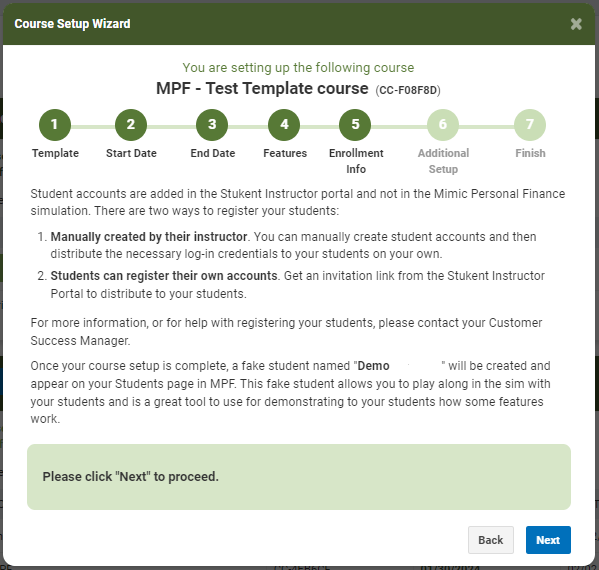Click the blue Next button

pyautogui.click(x=548, y=540)
